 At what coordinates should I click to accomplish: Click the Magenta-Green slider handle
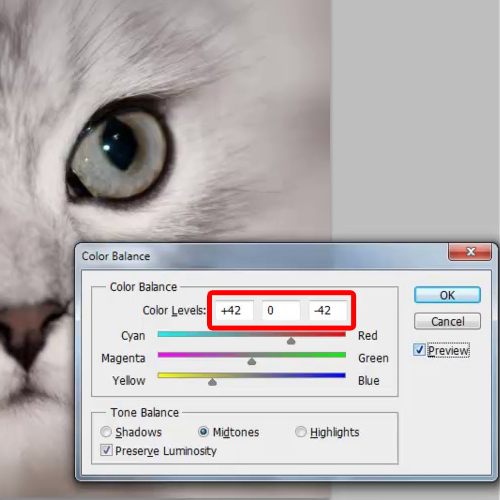[252, 361]
